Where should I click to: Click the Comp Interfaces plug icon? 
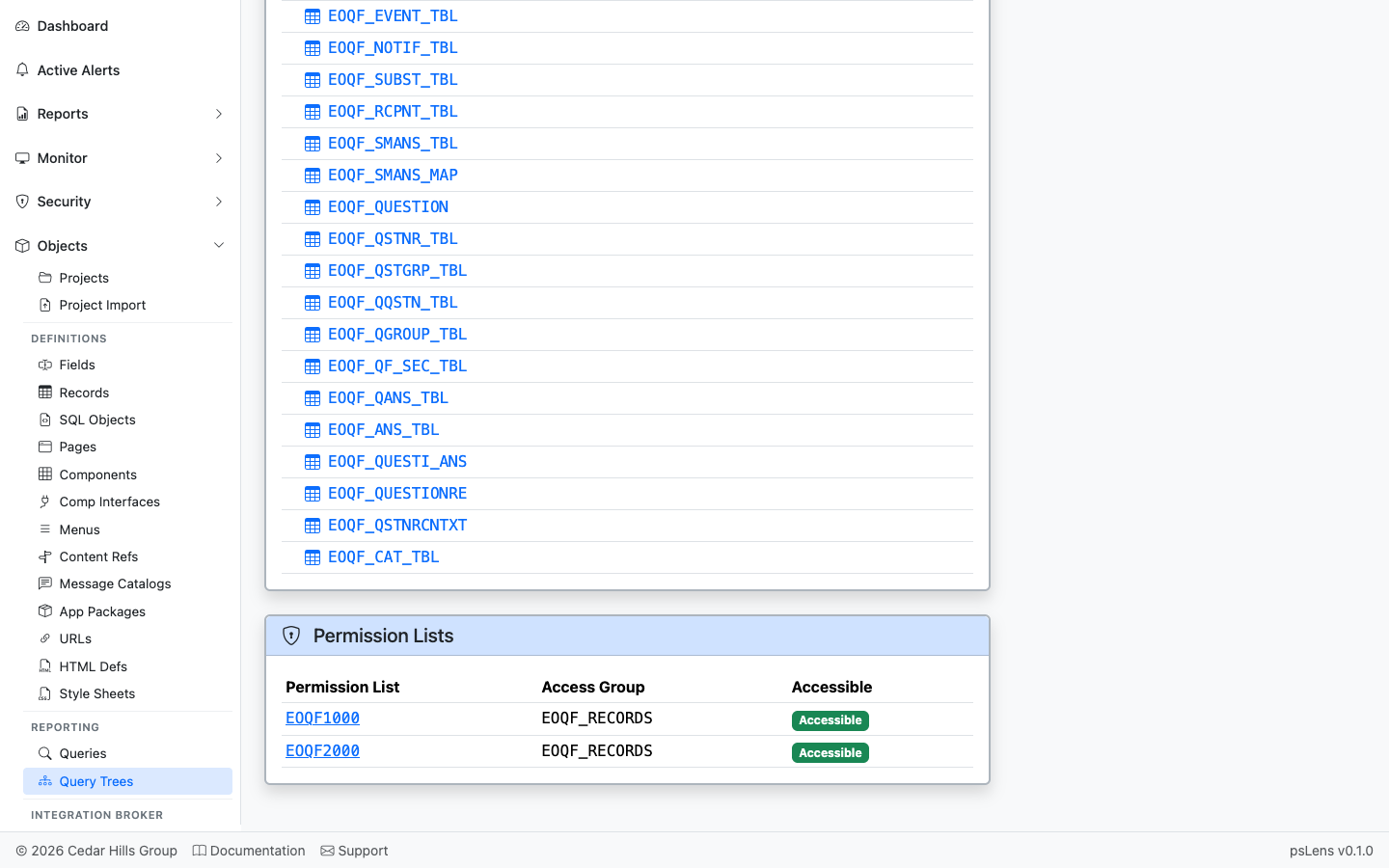tap(45, 502)
